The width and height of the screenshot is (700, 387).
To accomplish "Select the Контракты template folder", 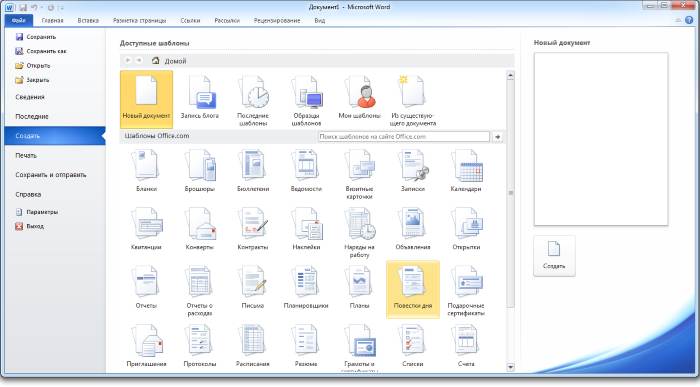I will [253, 229].
